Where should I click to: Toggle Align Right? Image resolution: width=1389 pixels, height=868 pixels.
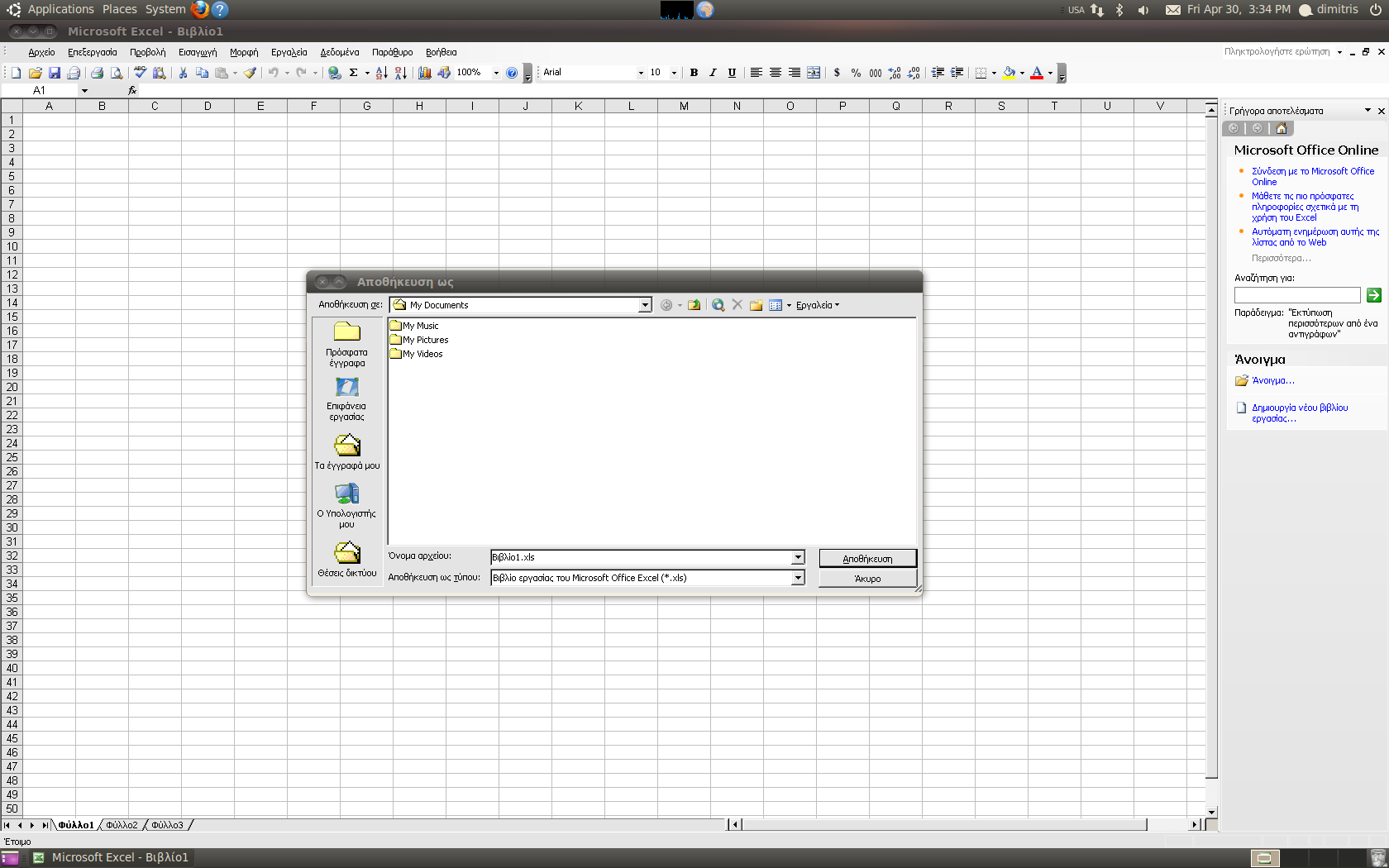pyautogui.click(x=794, y=73)
